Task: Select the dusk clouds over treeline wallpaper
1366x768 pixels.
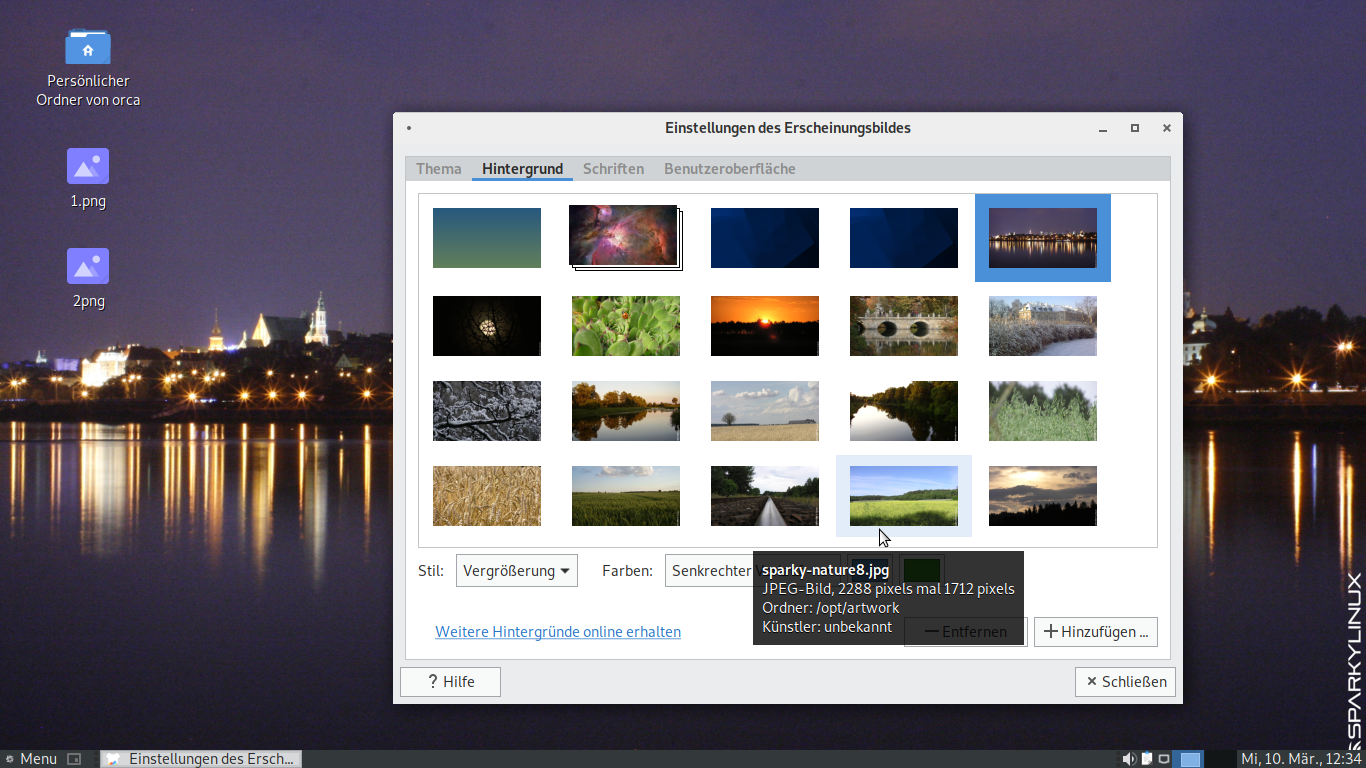Action: tap(1043, 496)
